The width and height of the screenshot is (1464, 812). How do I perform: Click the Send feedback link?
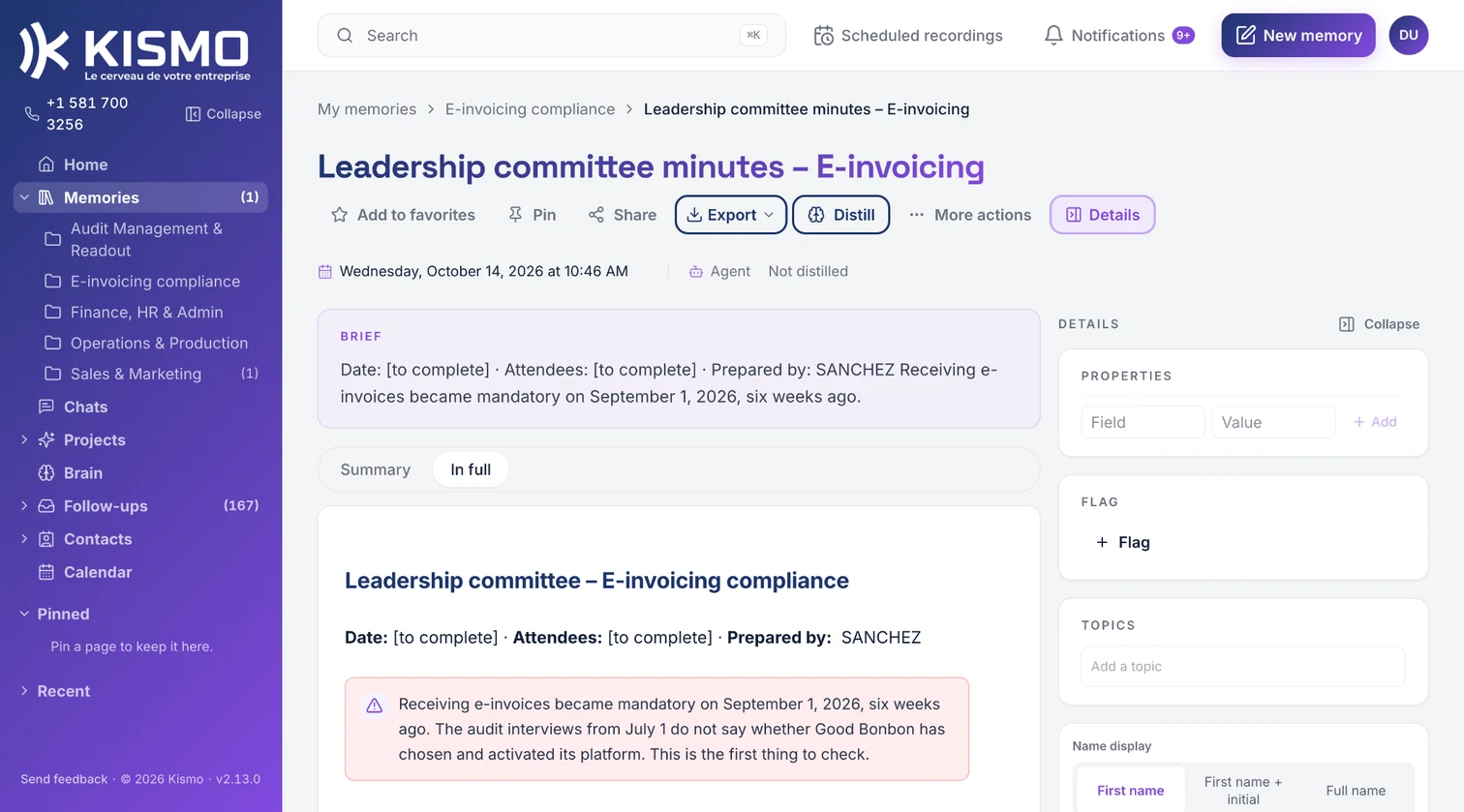[64, 779]
